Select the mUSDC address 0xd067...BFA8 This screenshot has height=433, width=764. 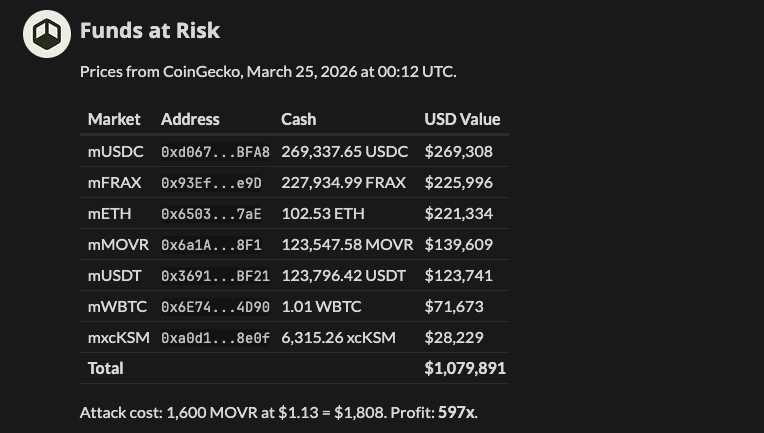[215, 152]
